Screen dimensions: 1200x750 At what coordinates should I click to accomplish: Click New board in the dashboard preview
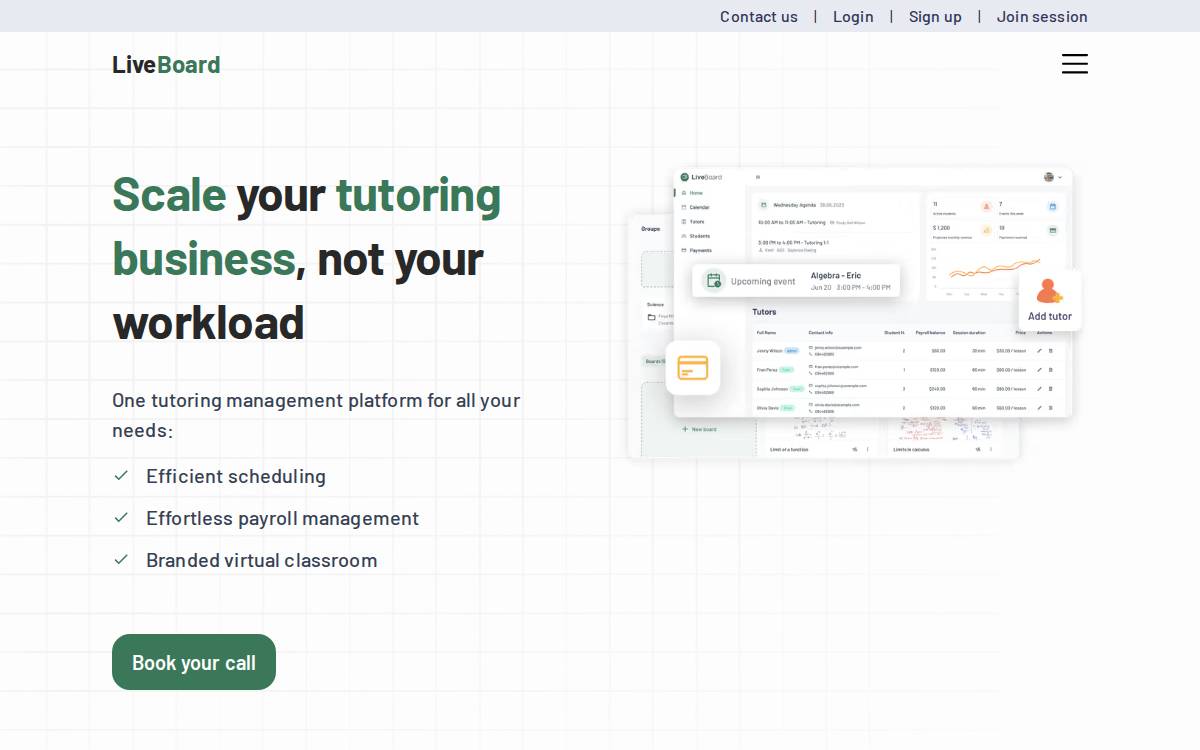click(x=699, y=429)
